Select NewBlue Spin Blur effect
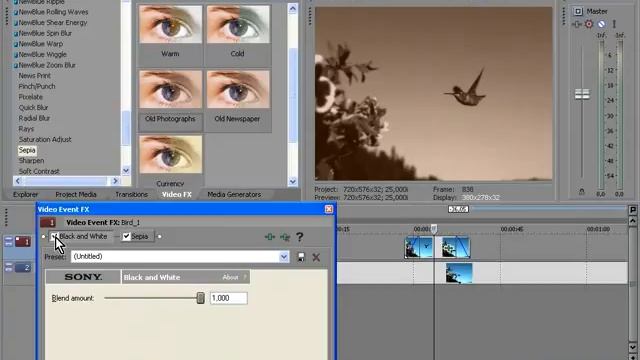This screenshot has width=640, height=360. tap(45, 33)
